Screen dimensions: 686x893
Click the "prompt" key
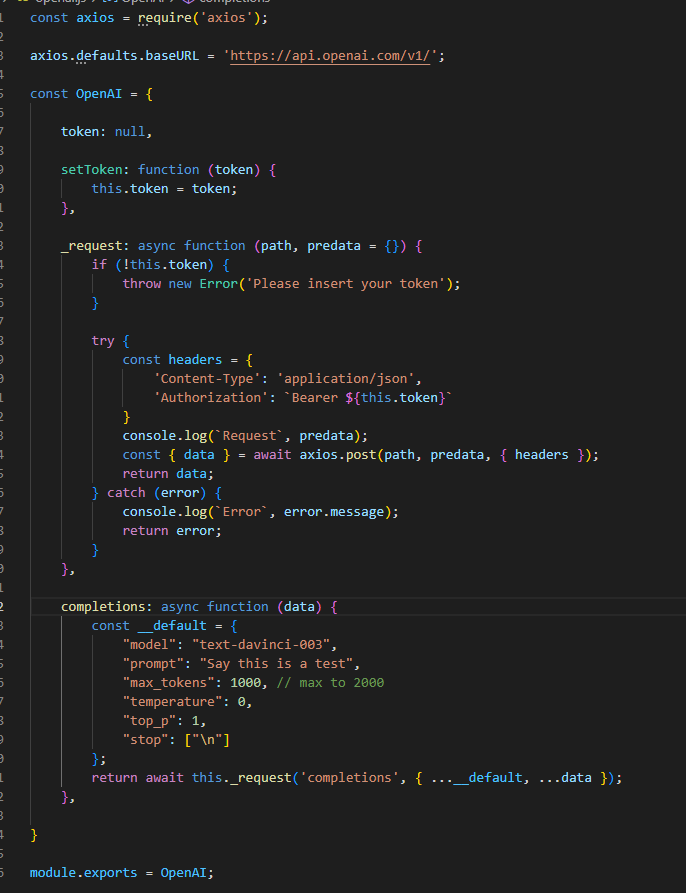(153, 663)
